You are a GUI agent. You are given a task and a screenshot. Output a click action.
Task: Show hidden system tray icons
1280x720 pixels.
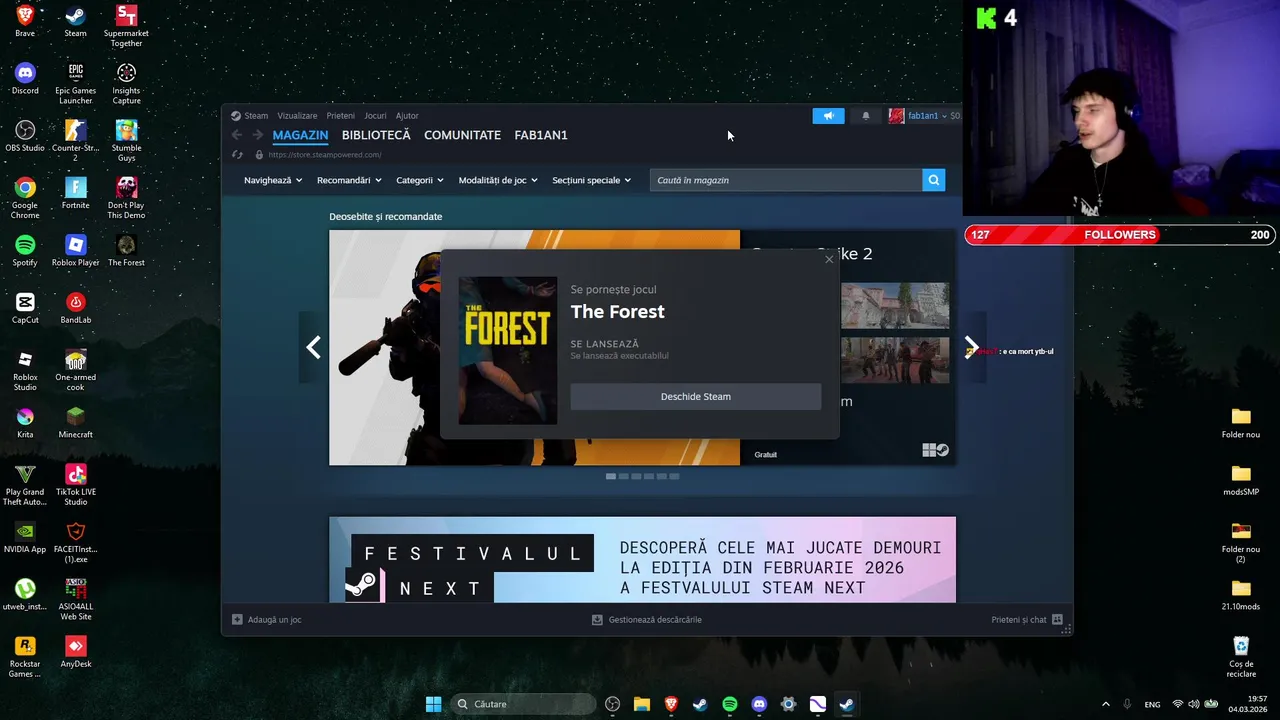point(1105,704)
